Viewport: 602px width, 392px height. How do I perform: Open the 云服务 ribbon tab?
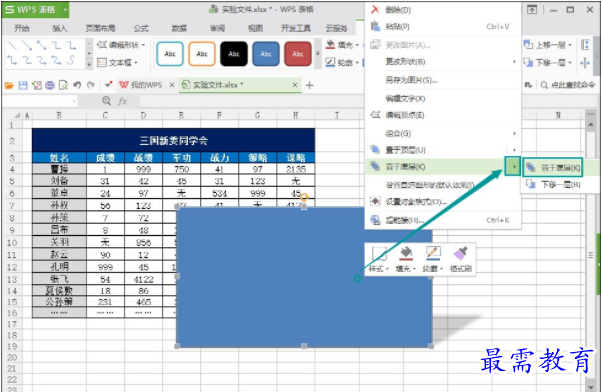click(336, 28)
